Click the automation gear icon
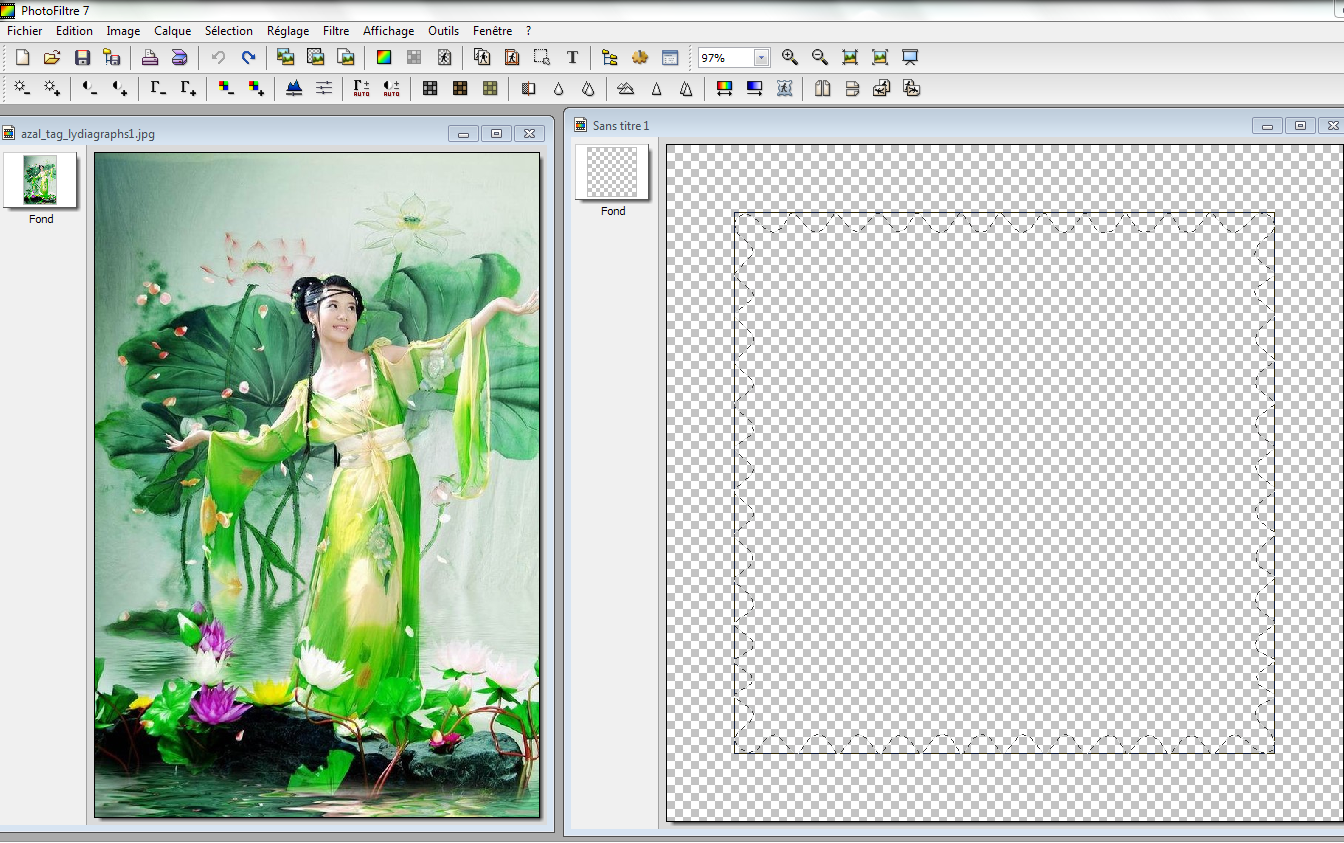Screen dimensions: 1344x843 coord(640,58)
